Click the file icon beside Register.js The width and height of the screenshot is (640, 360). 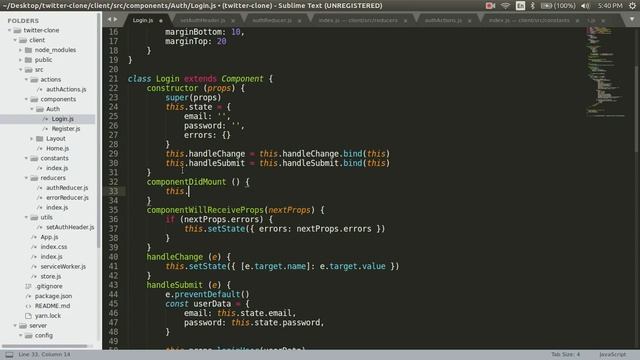(45, 129)
